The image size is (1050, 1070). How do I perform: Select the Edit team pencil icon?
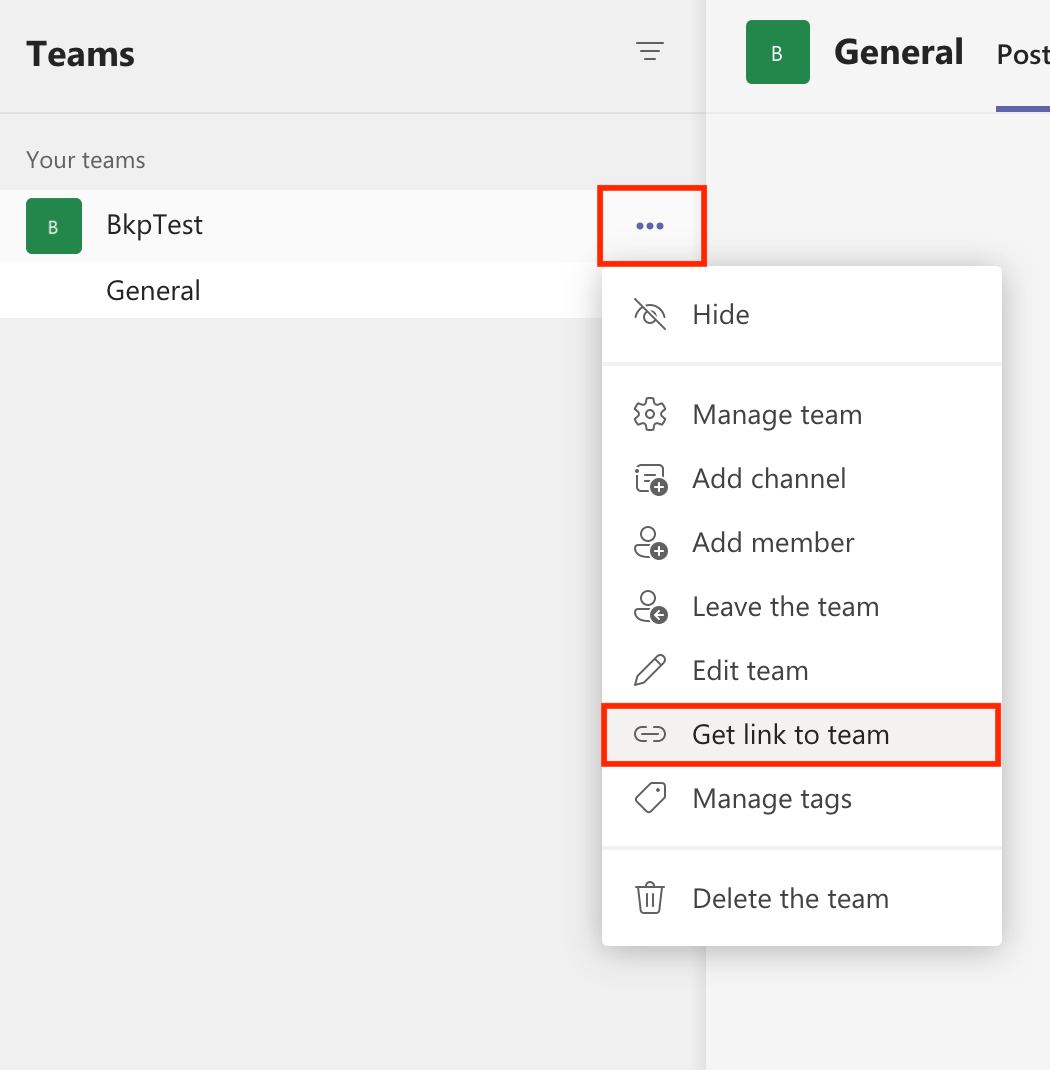coord(650,670)
